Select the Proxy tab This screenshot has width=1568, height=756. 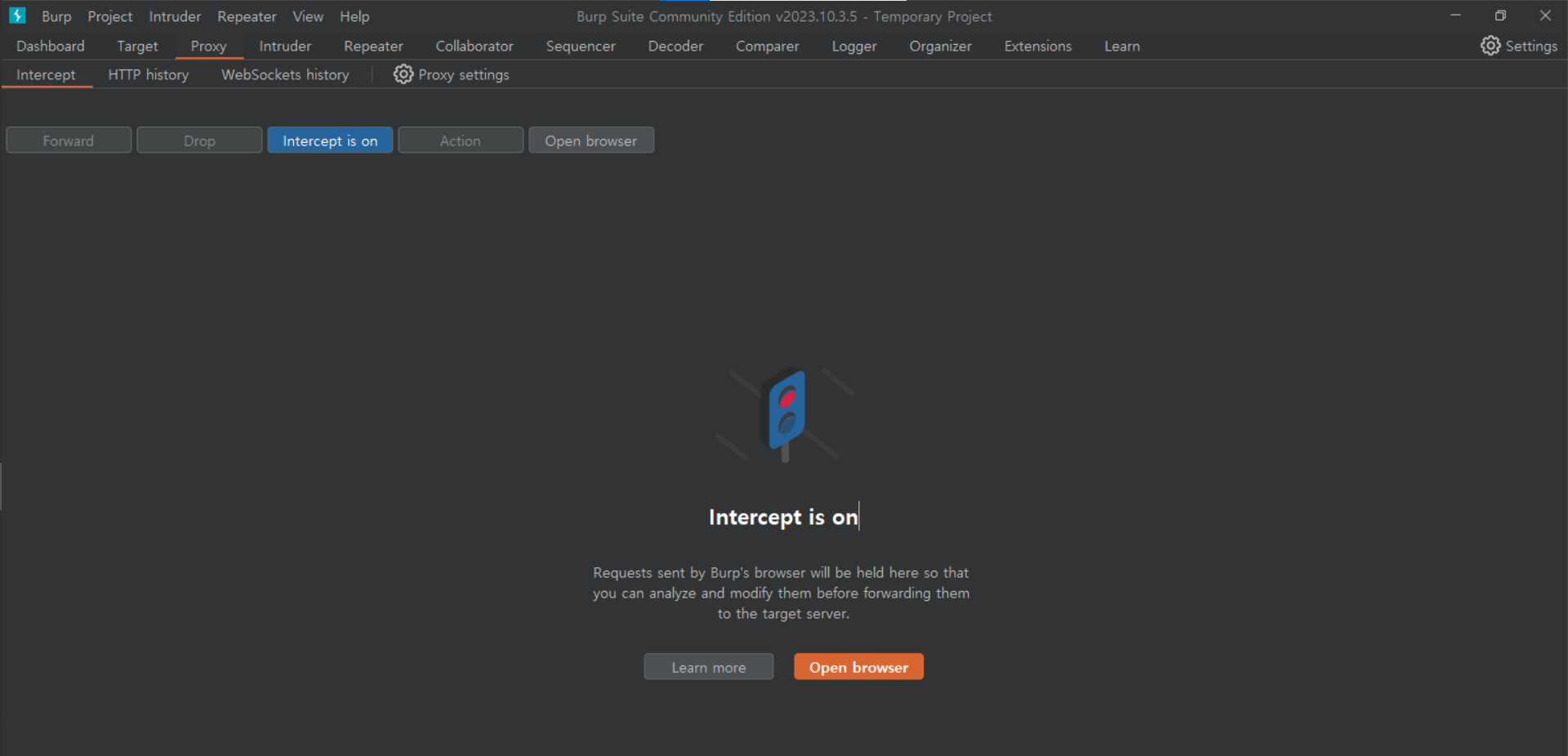click(209, 46)
